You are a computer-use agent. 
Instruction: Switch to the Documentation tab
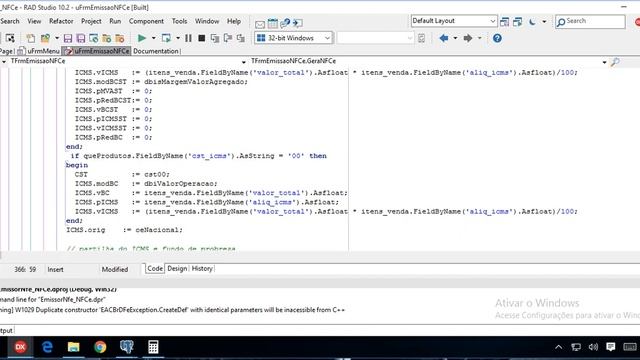coord(156,51)
